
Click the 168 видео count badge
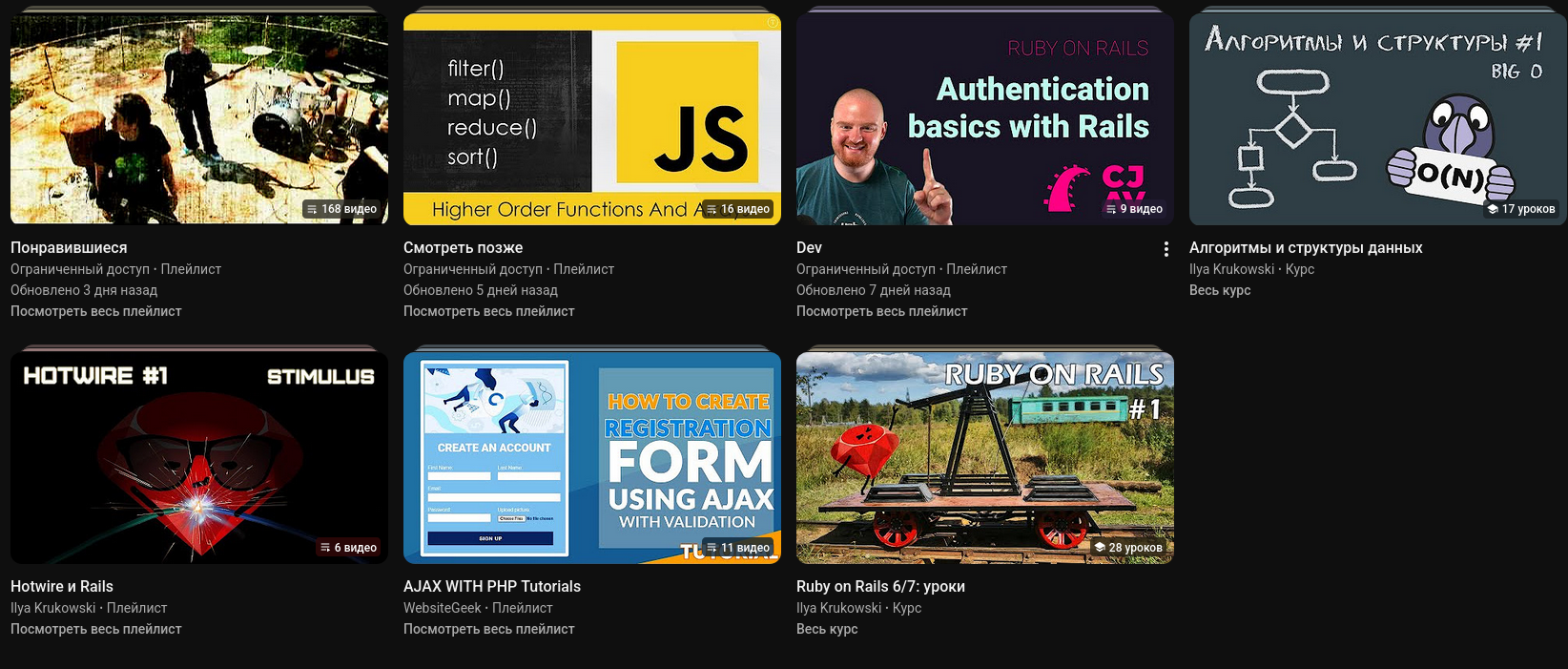pyautogui.click(x=342, y=209)
